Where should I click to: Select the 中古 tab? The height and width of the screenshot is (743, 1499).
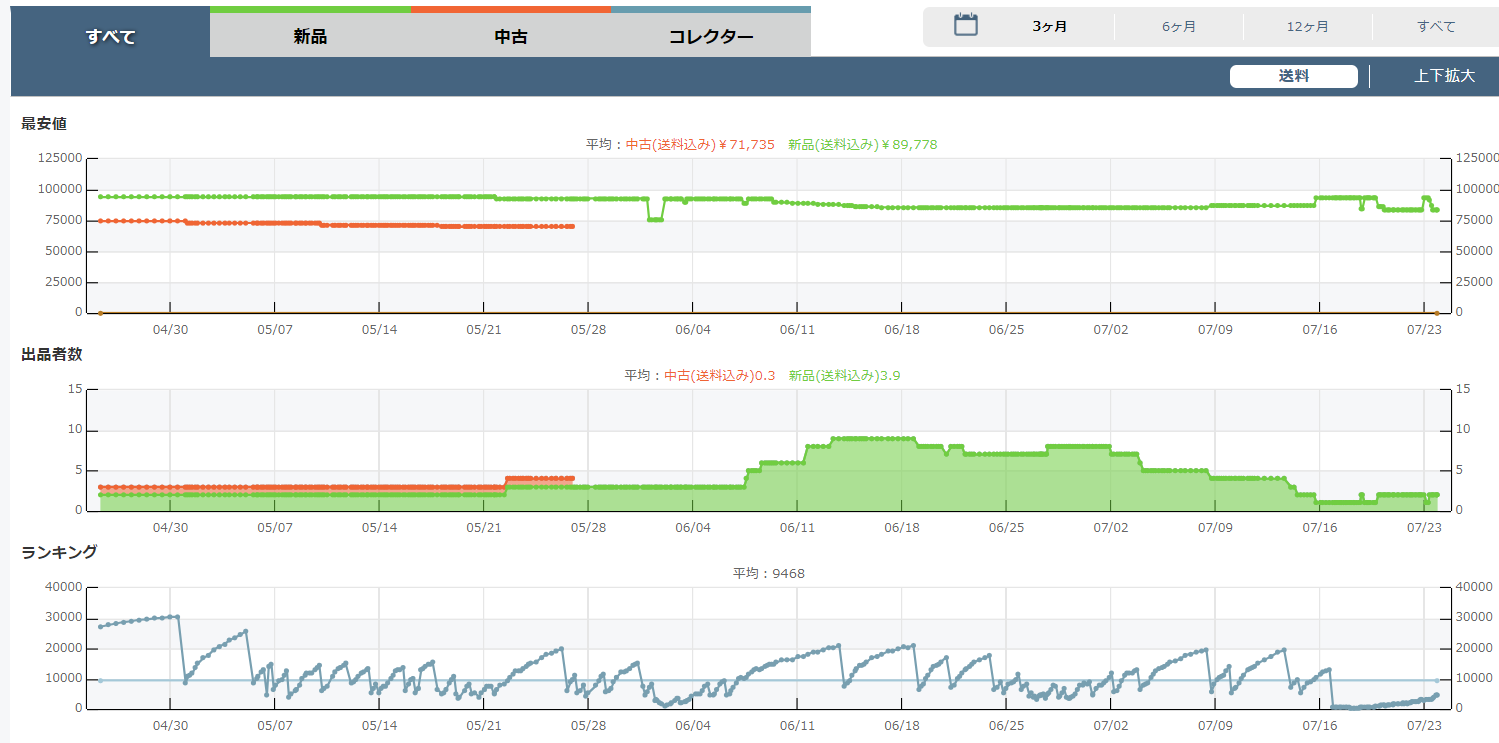pyautogui.click(x=511, y=37)
